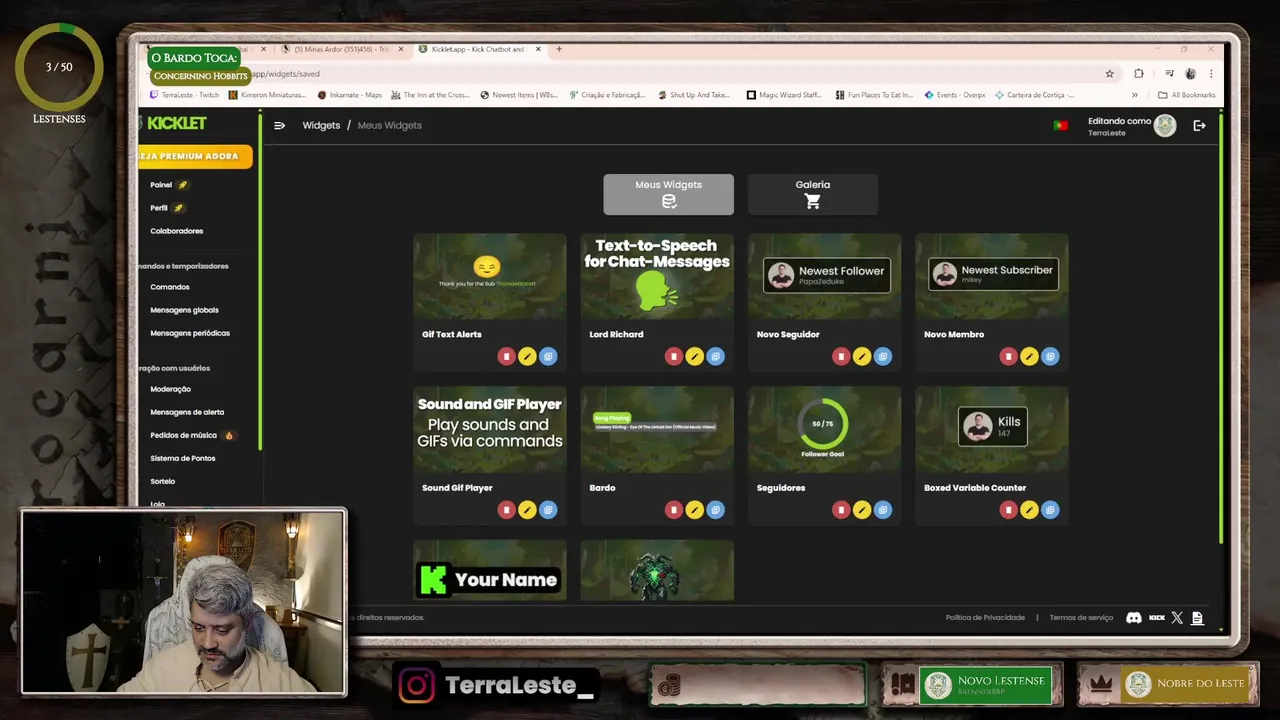1280x720 pixels.
Task: Bookmark this page with the star icon
Action: pos(1109,73)
